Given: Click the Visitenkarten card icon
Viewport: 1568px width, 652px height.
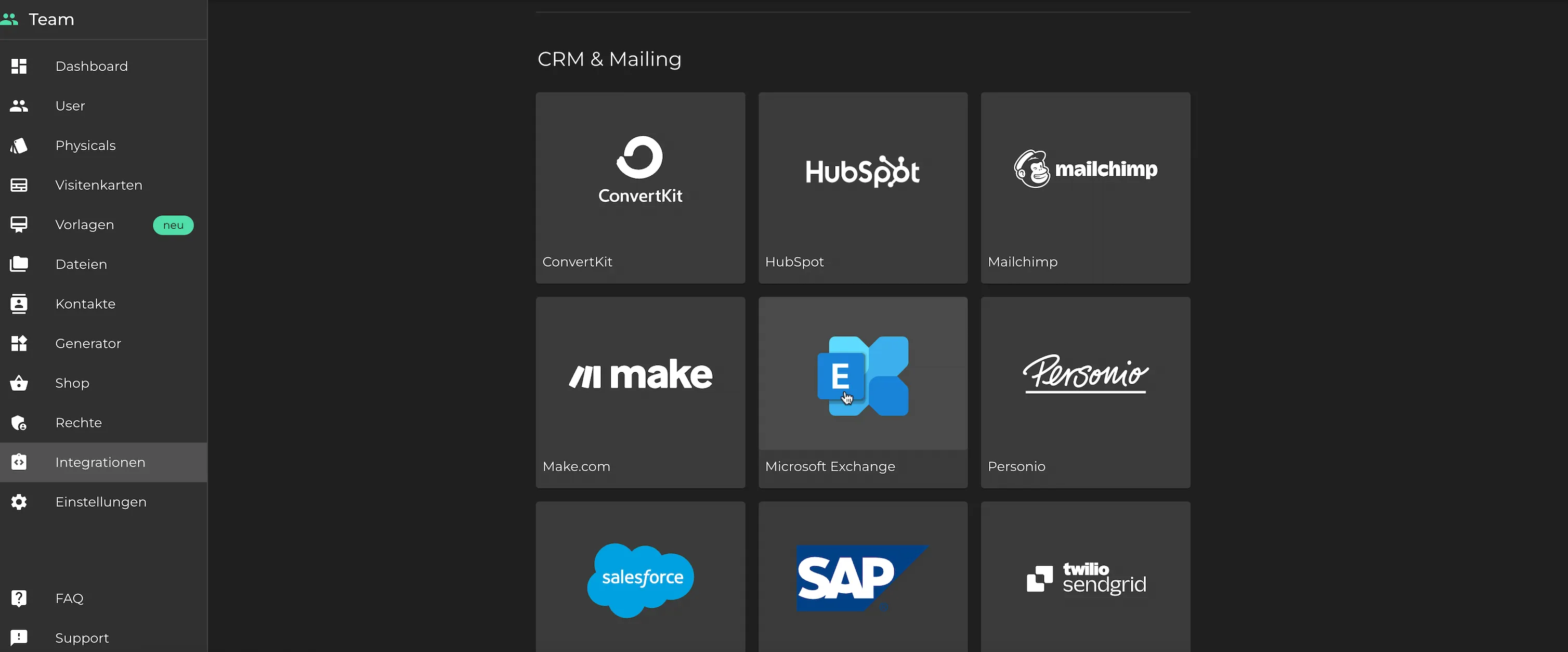Looking at the screenshot, I should coord(19,185).
